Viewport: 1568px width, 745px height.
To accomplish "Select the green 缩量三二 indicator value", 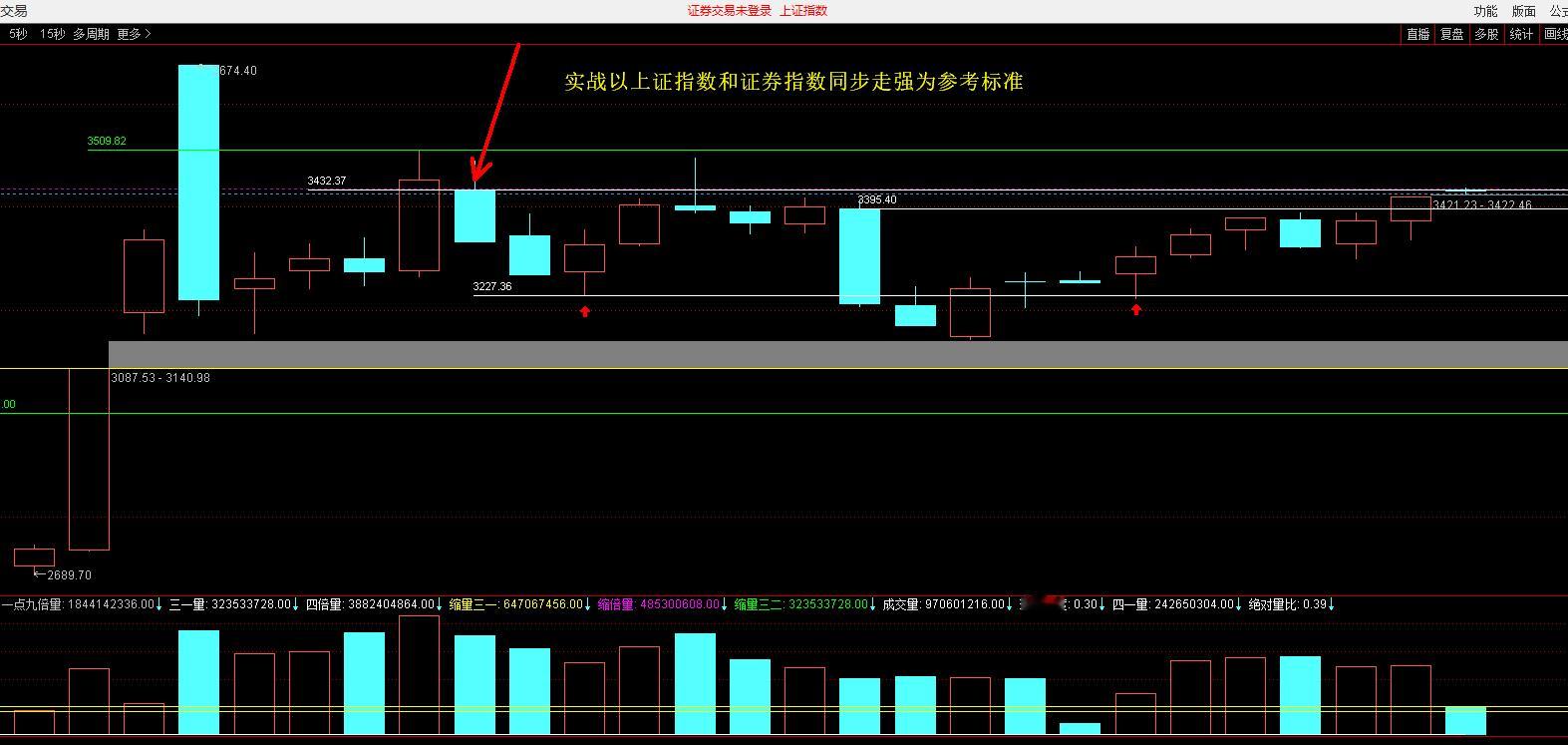I will (805, 604).
